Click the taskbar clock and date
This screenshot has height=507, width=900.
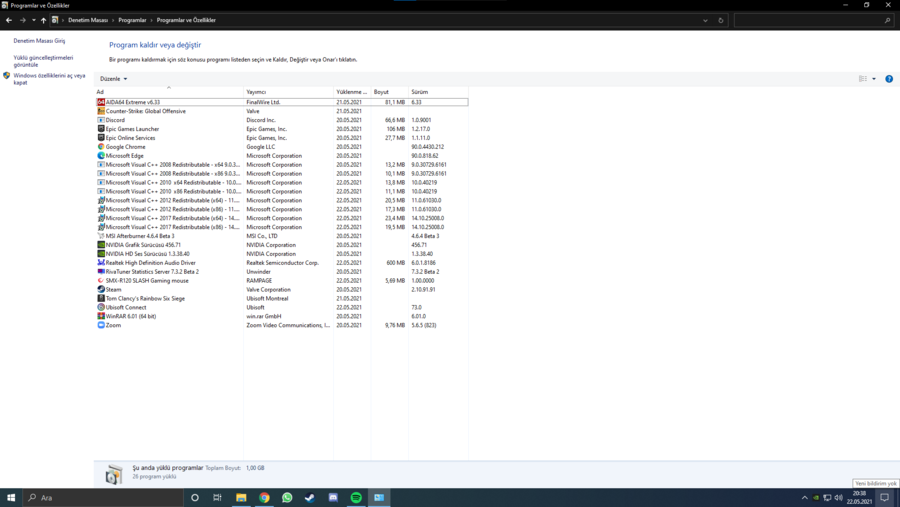pos(859,498)
